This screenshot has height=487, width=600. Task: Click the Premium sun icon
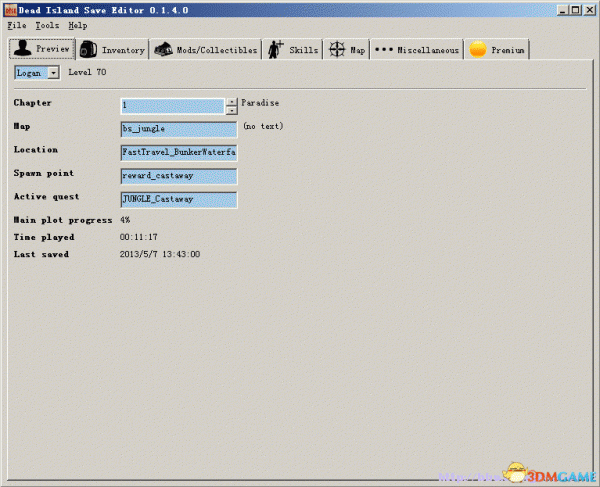pyautogui.click(x=478, y=49)
